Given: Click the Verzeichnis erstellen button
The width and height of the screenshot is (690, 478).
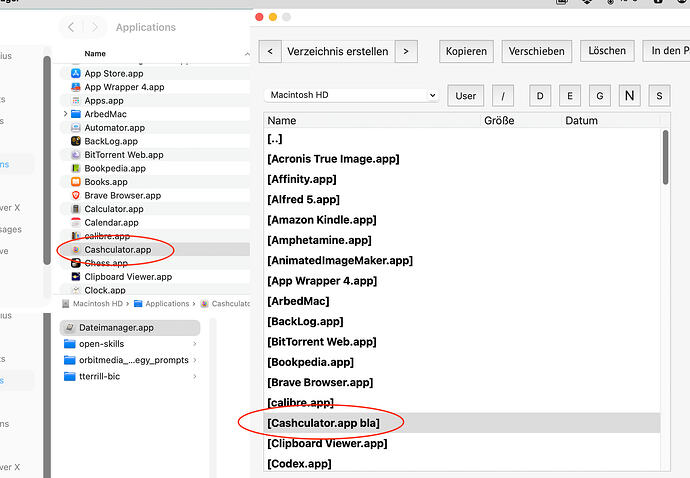Looking at the screenshot, I should pos(338,51).
